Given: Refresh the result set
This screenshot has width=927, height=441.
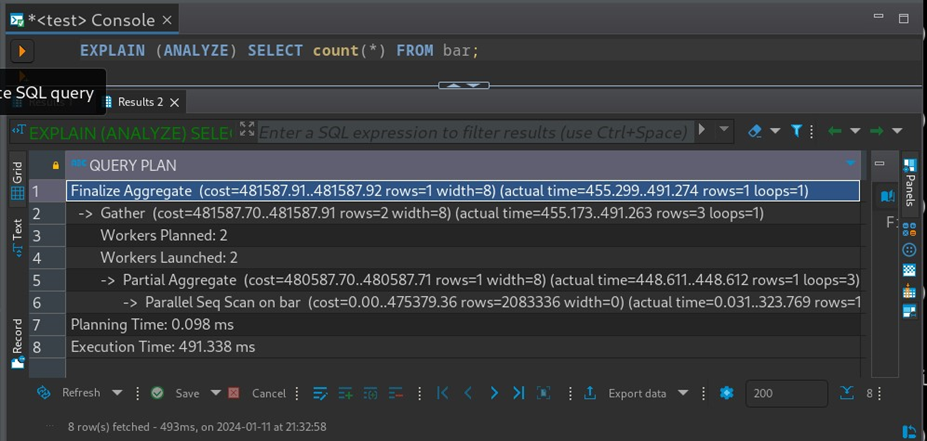Looking at the screenshot, I should [68, 393].
